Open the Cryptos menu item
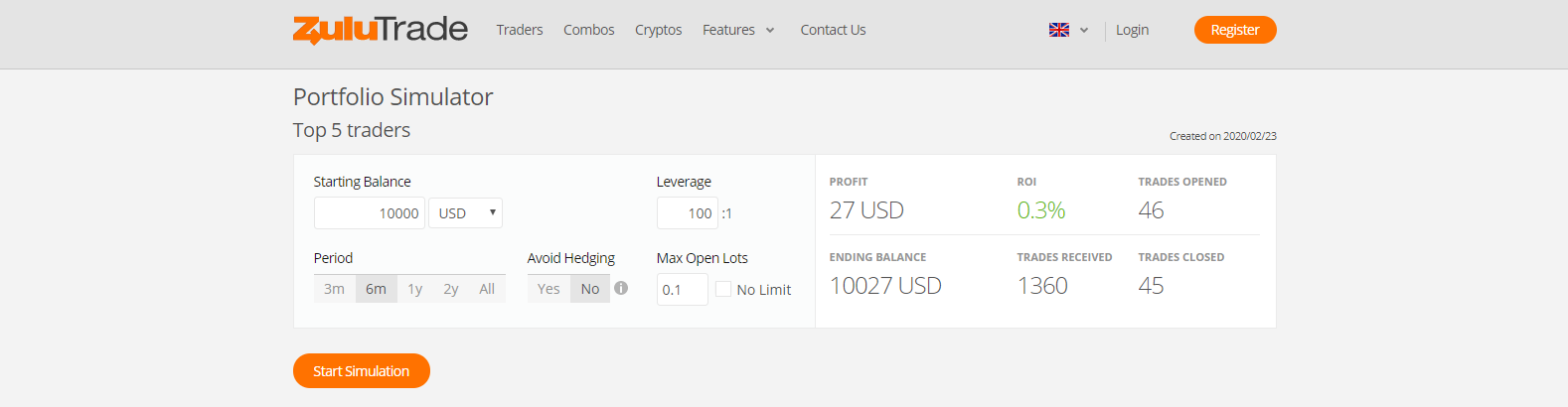Image resolution: width=1568 pixels, height=407 pixels. [x=658, y=30]
